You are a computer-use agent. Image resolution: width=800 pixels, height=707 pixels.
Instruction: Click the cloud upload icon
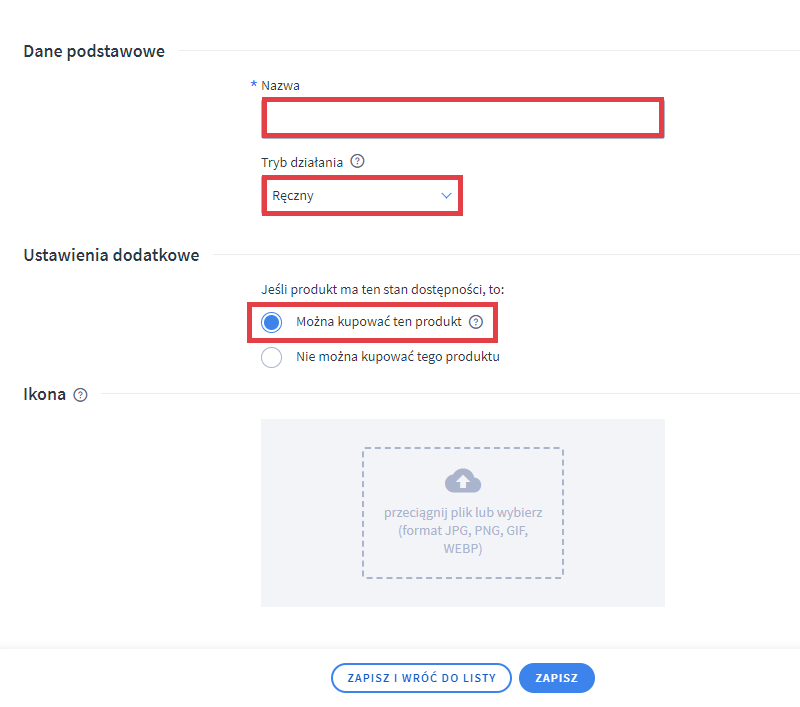(x=462, y=481)
